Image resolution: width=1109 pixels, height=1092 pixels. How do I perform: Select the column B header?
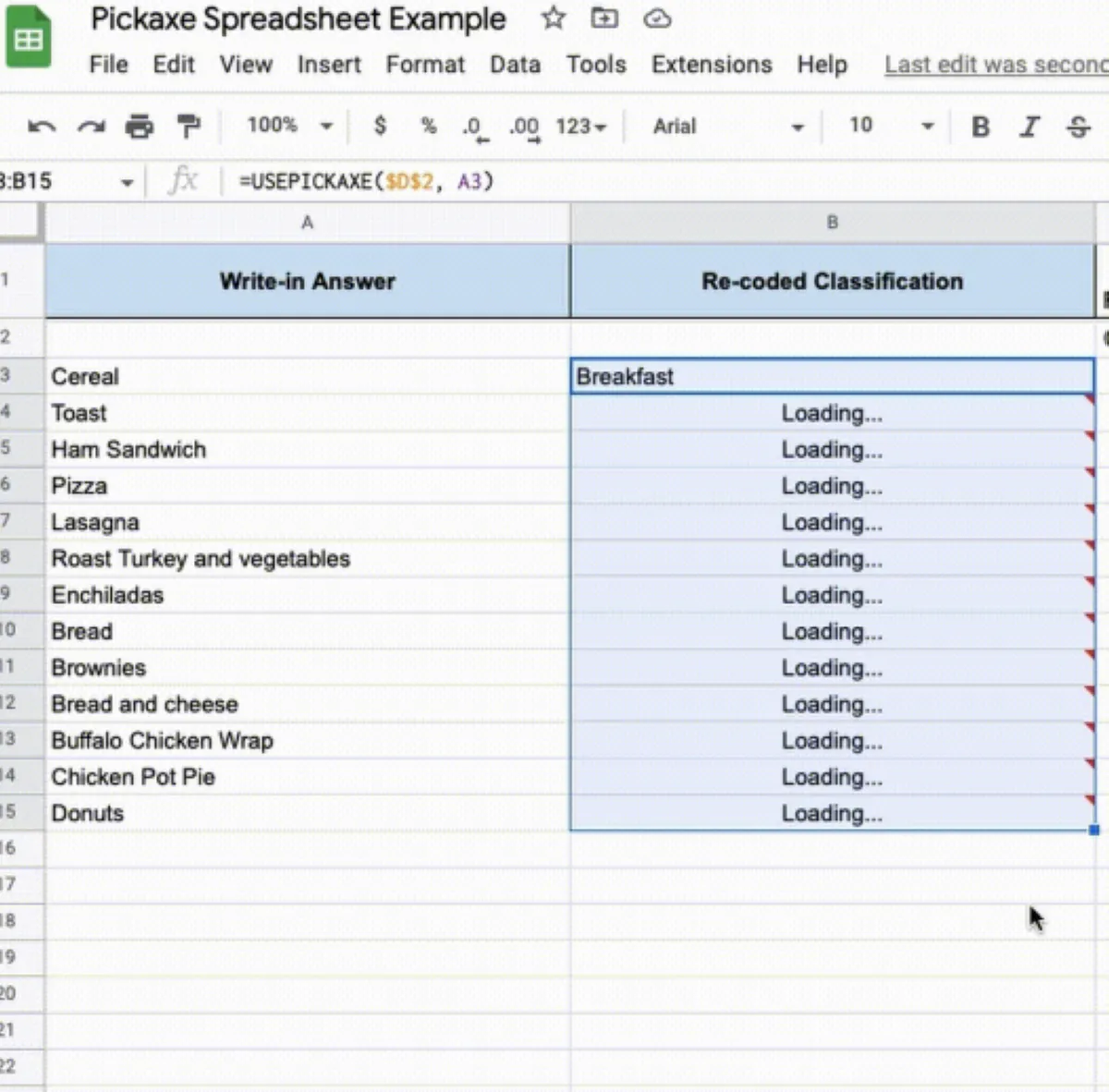tap(832, 223)
